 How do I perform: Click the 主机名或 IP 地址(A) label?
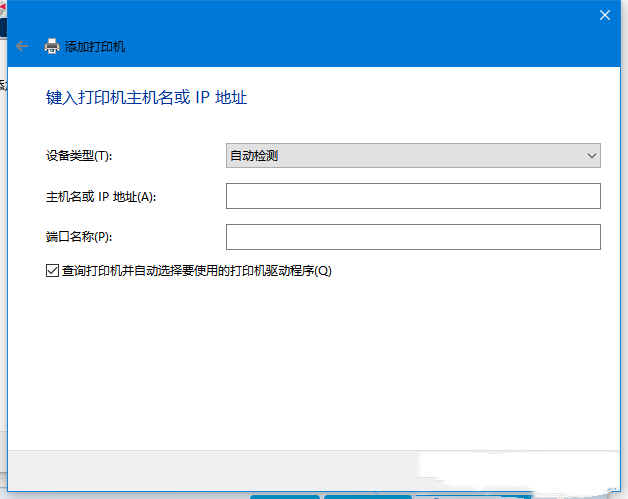click(x=101, y=197)
